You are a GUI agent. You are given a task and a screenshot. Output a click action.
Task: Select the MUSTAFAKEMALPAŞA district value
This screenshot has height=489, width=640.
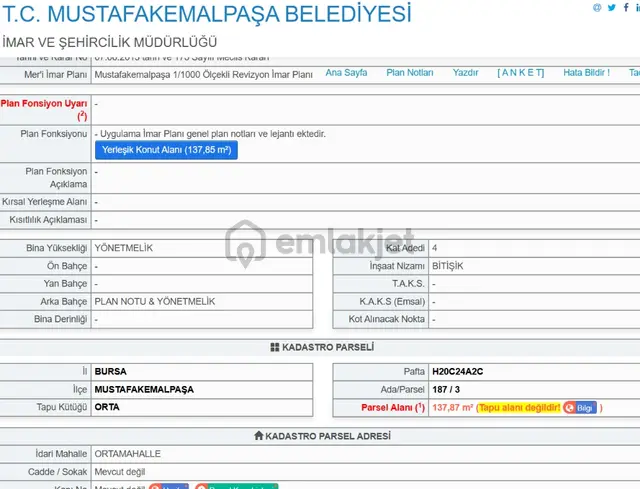click(x=144, y=389)
